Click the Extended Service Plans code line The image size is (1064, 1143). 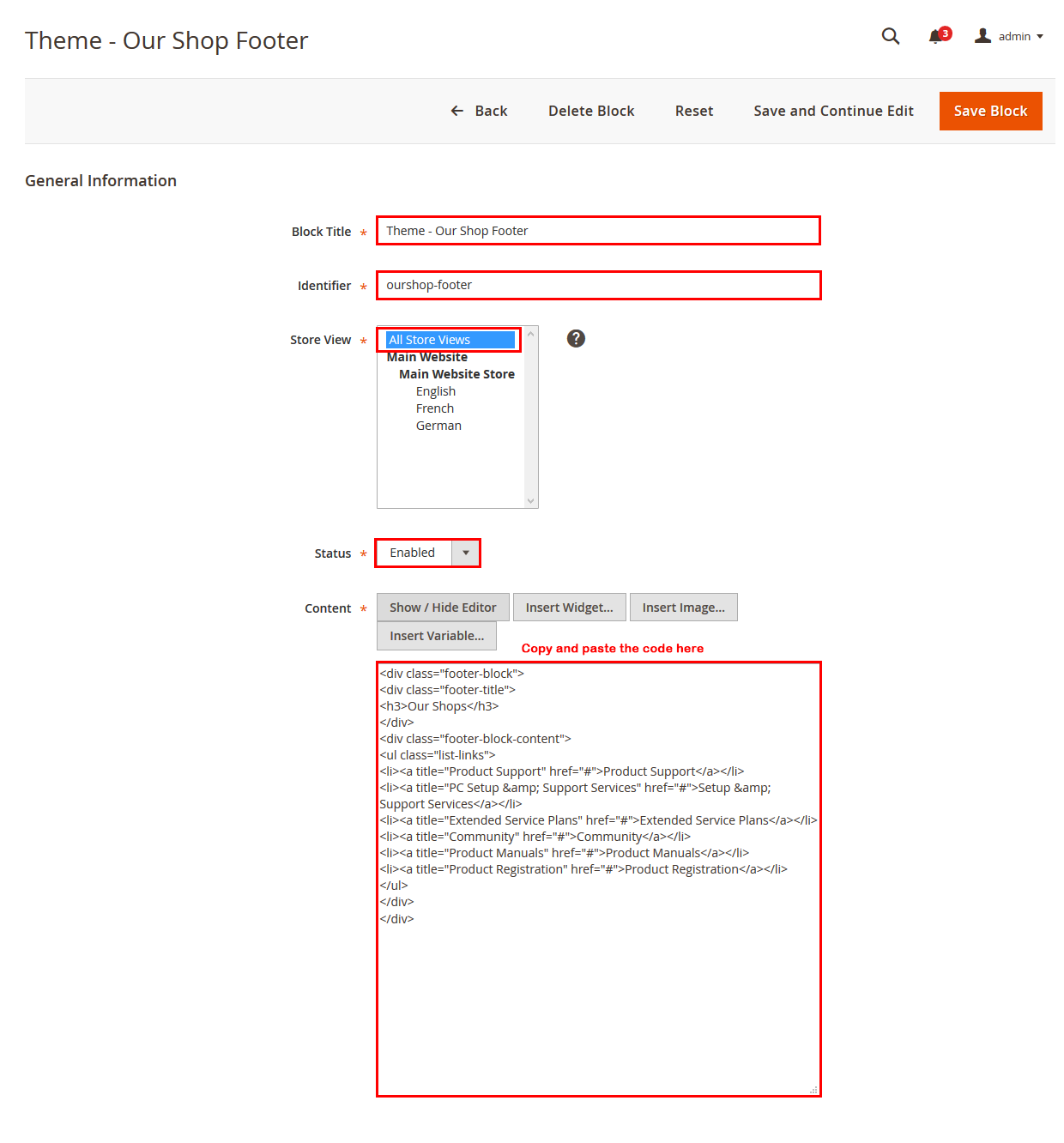pyautogui.click(x=598, y=820)
